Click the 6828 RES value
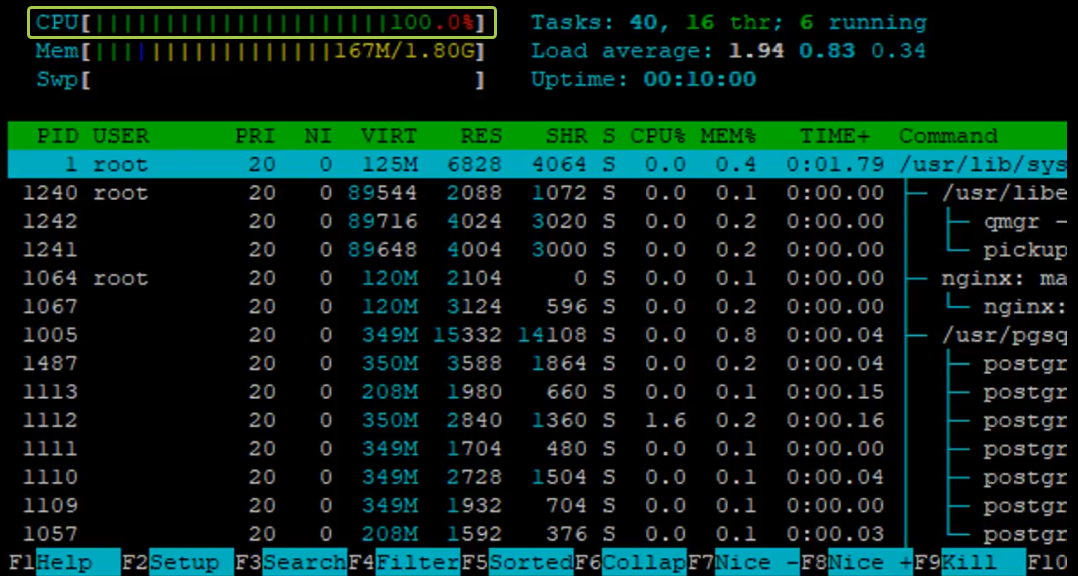Viewport: 1078px width, 576px height. (x=475, y=165)
